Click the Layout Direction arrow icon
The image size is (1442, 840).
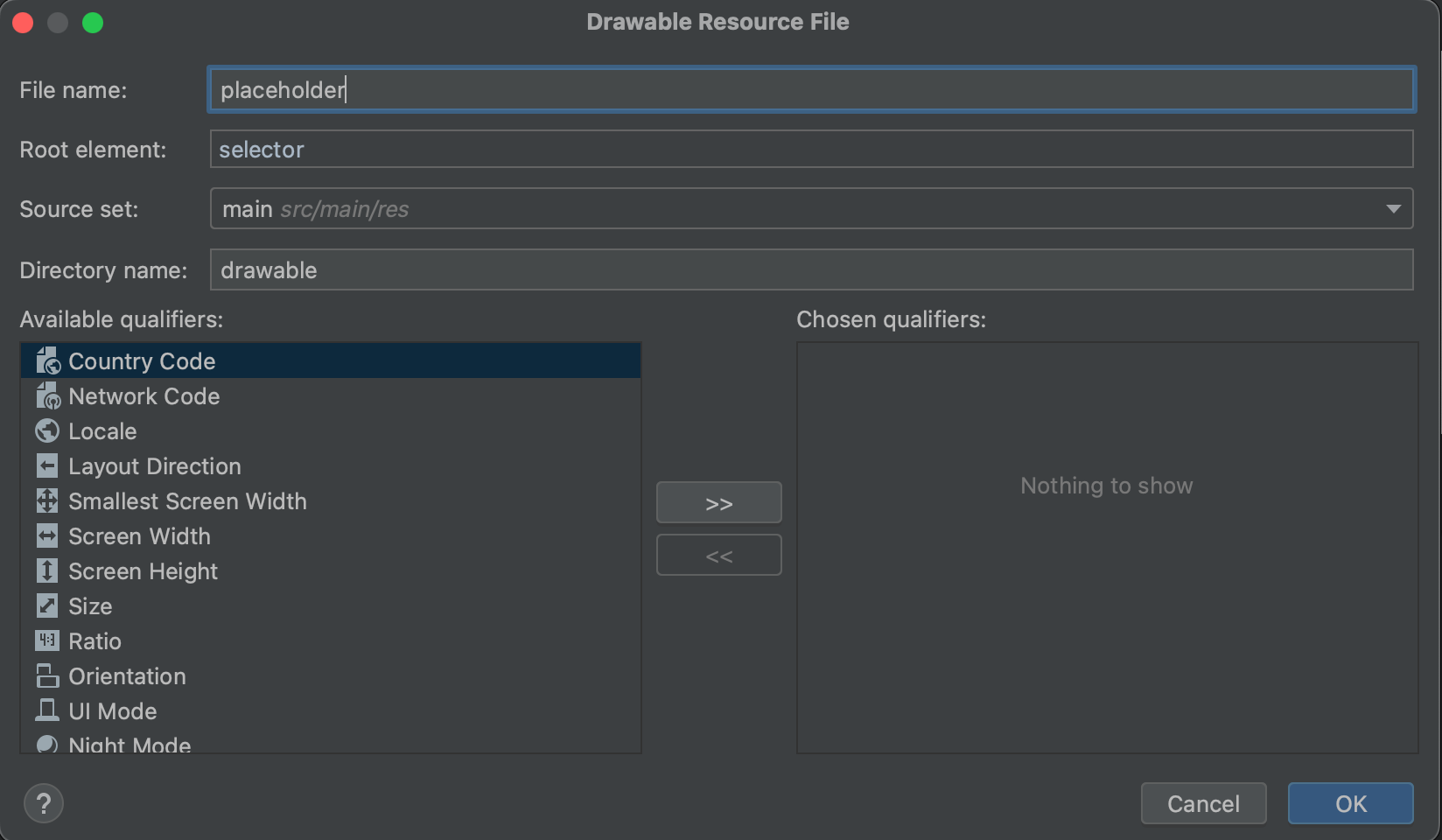point(47,465)
